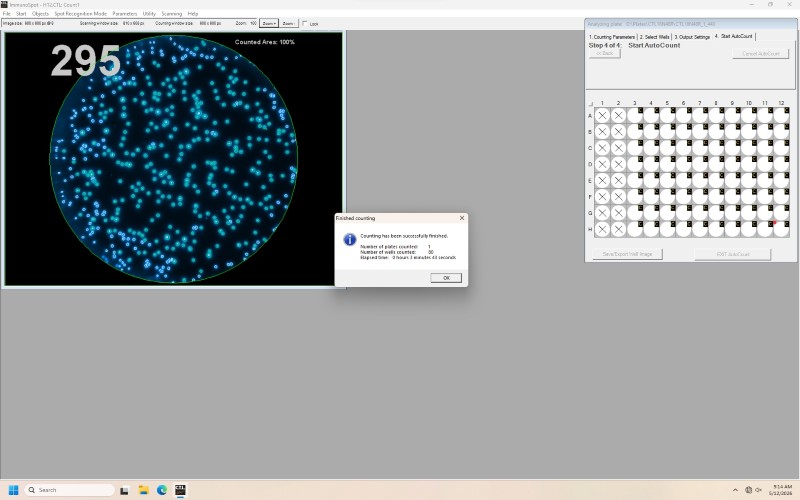Switch to the 2. Select Wells tab
Image resolution: width=800 pixels, height=500 pixels.
click(x=655, y=37)
